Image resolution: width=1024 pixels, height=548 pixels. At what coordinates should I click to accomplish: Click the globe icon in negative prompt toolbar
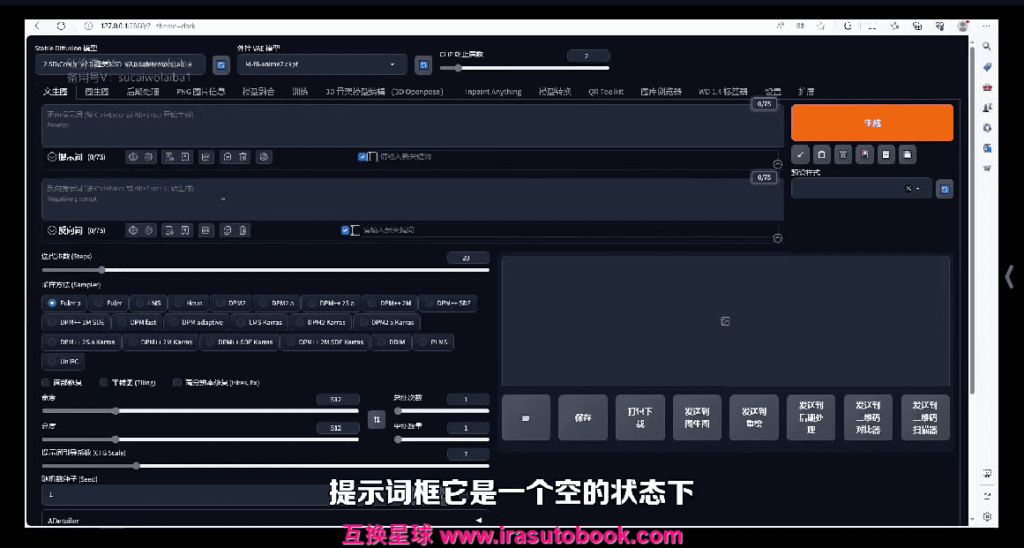133,231
